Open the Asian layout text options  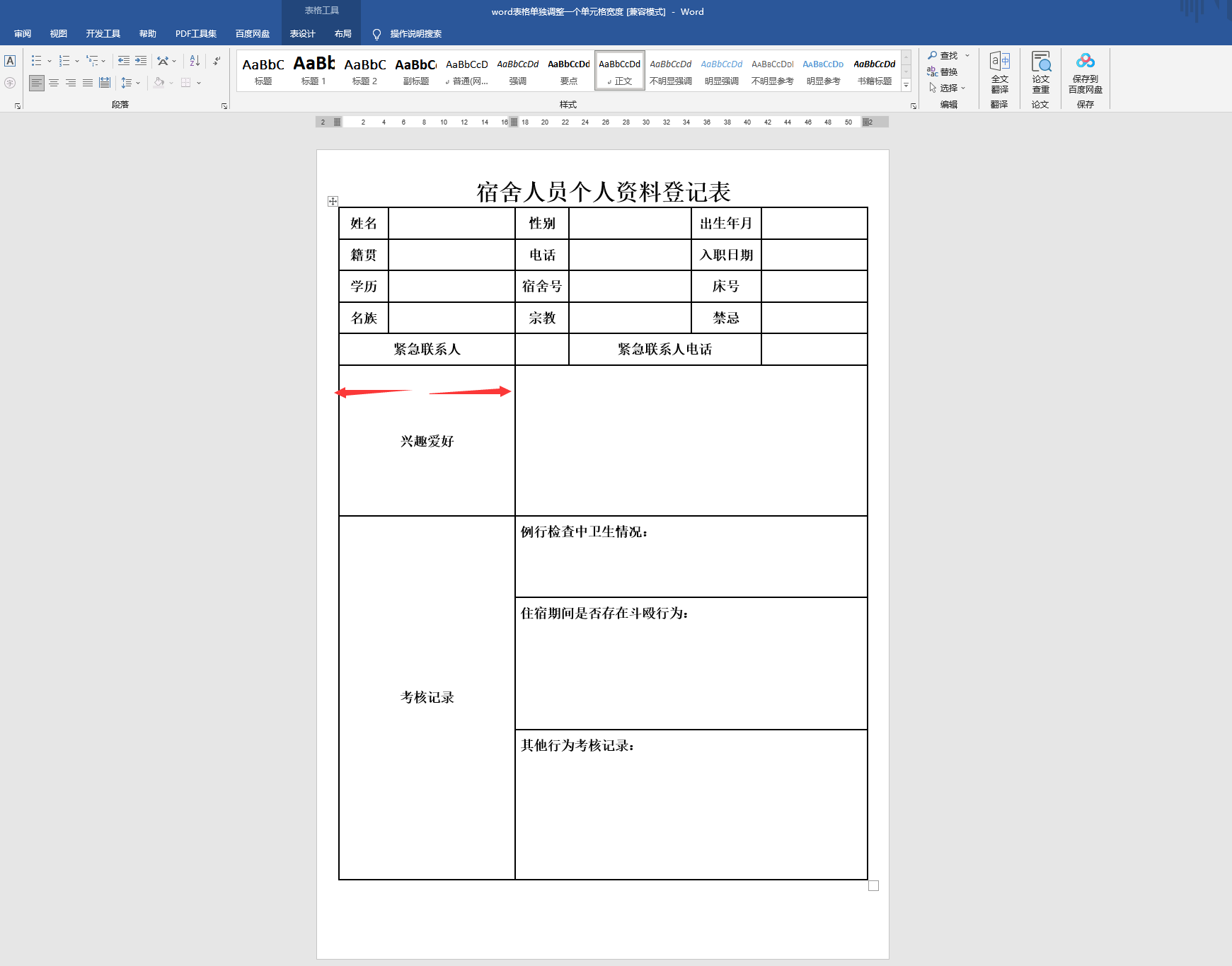coord(163,61)
